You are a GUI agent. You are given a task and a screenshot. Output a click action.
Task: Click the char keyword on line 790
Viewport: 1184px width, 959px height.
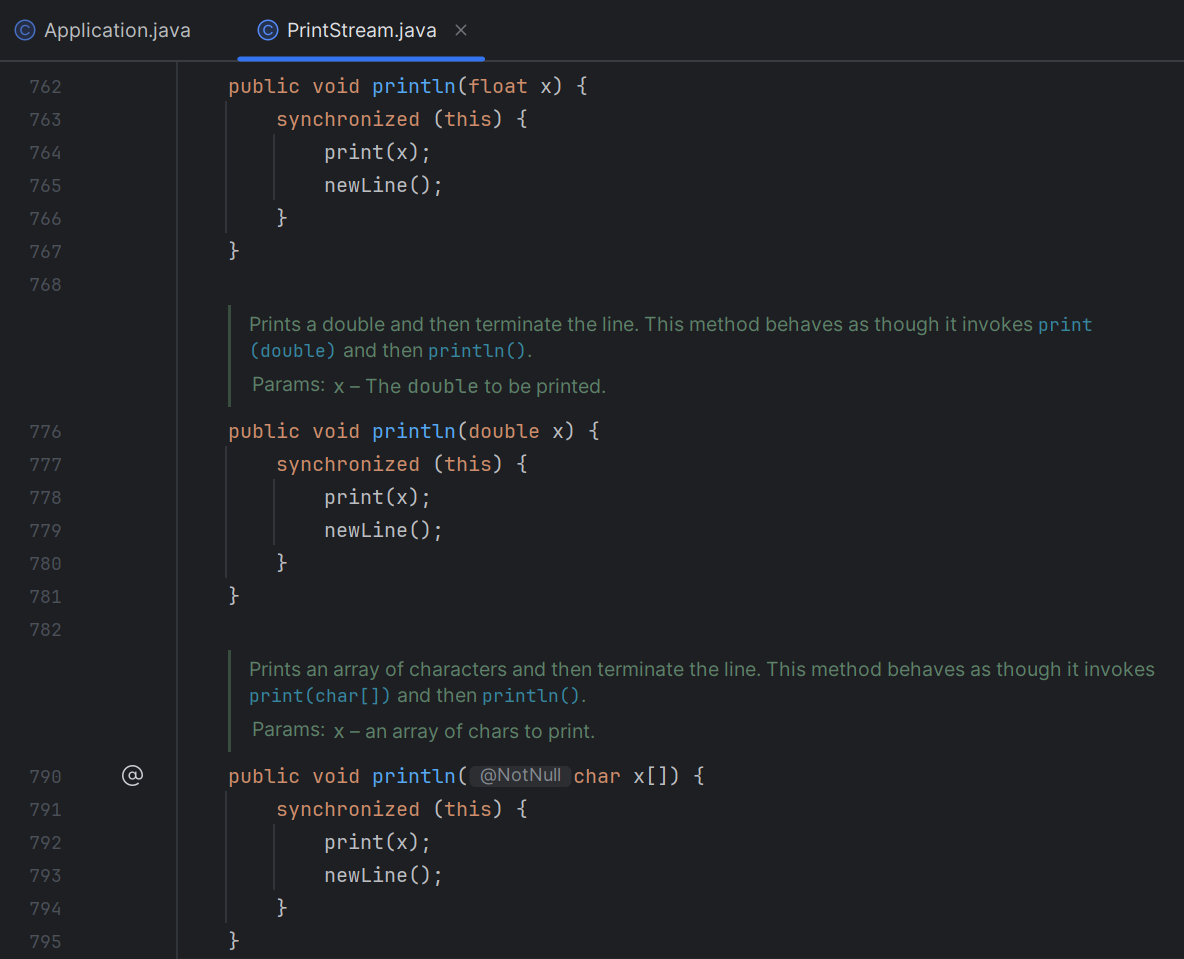click(x=597, y=776)
